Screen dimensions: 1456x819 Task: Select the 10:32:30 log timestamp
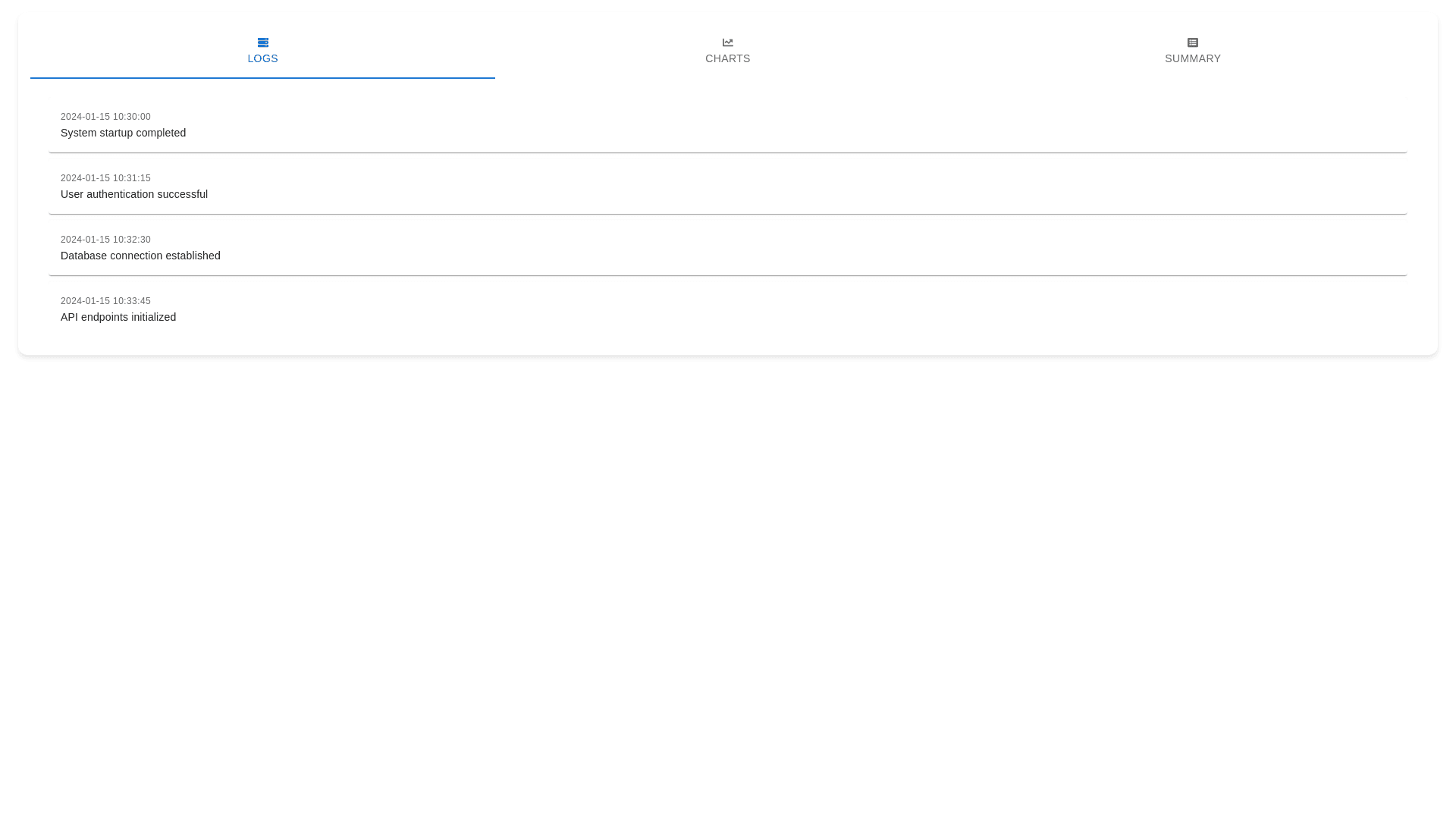[105, 240]
